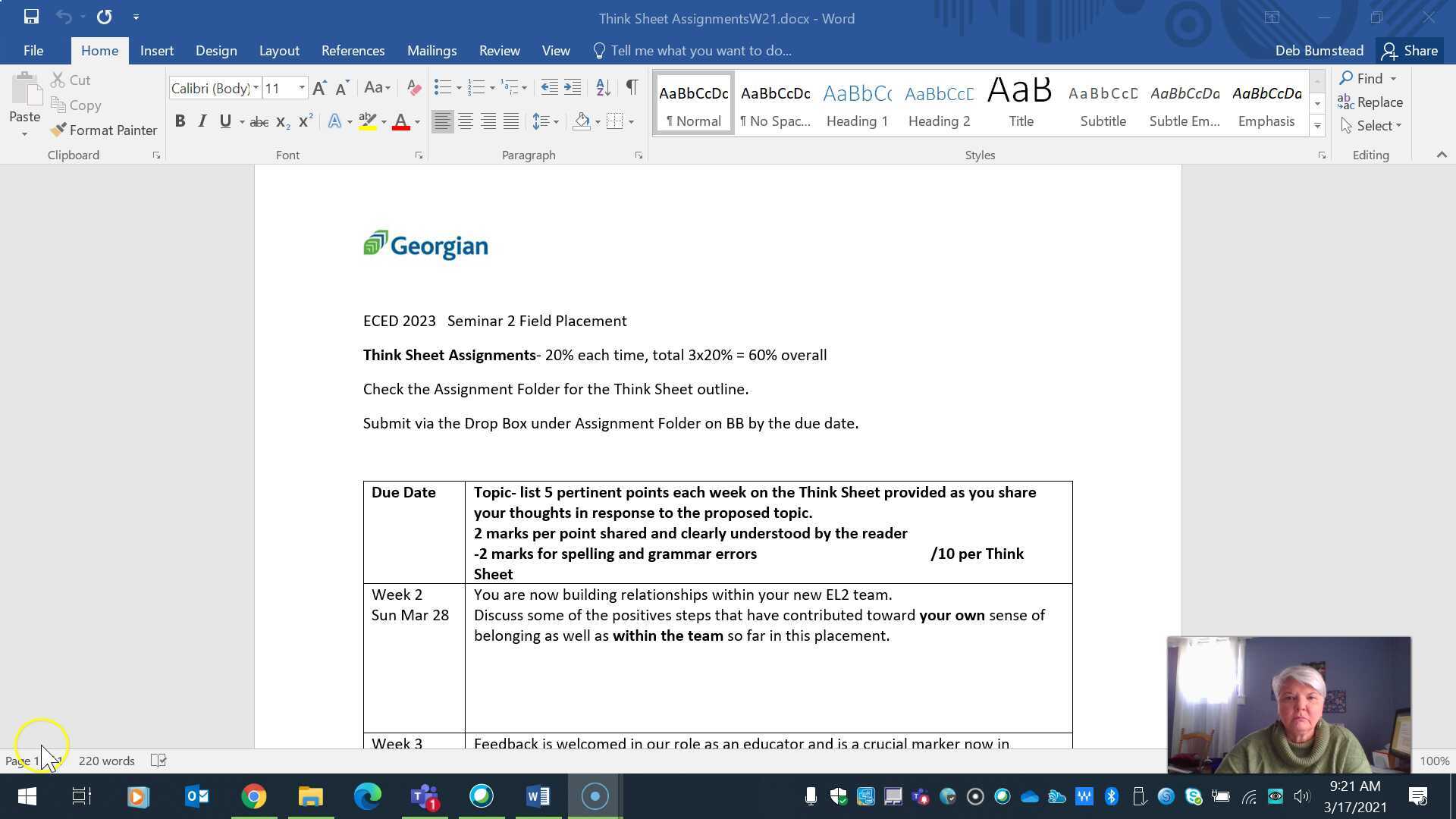Apply superscript formatting

pyautogui.click(x=304, y=121)
